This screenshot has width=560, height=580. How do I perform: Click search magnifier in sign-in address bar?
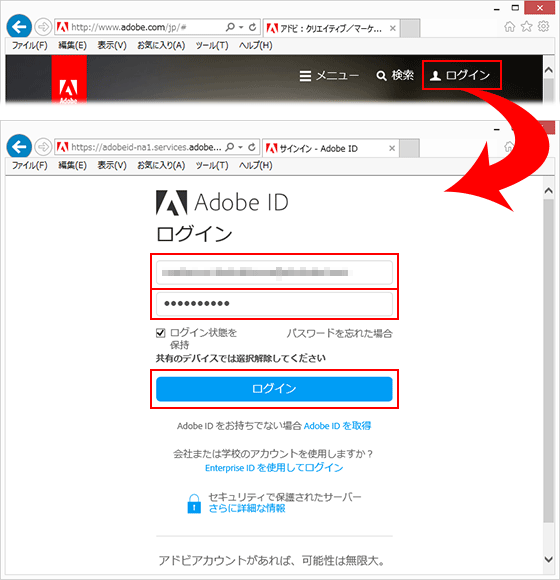[230, 147]
